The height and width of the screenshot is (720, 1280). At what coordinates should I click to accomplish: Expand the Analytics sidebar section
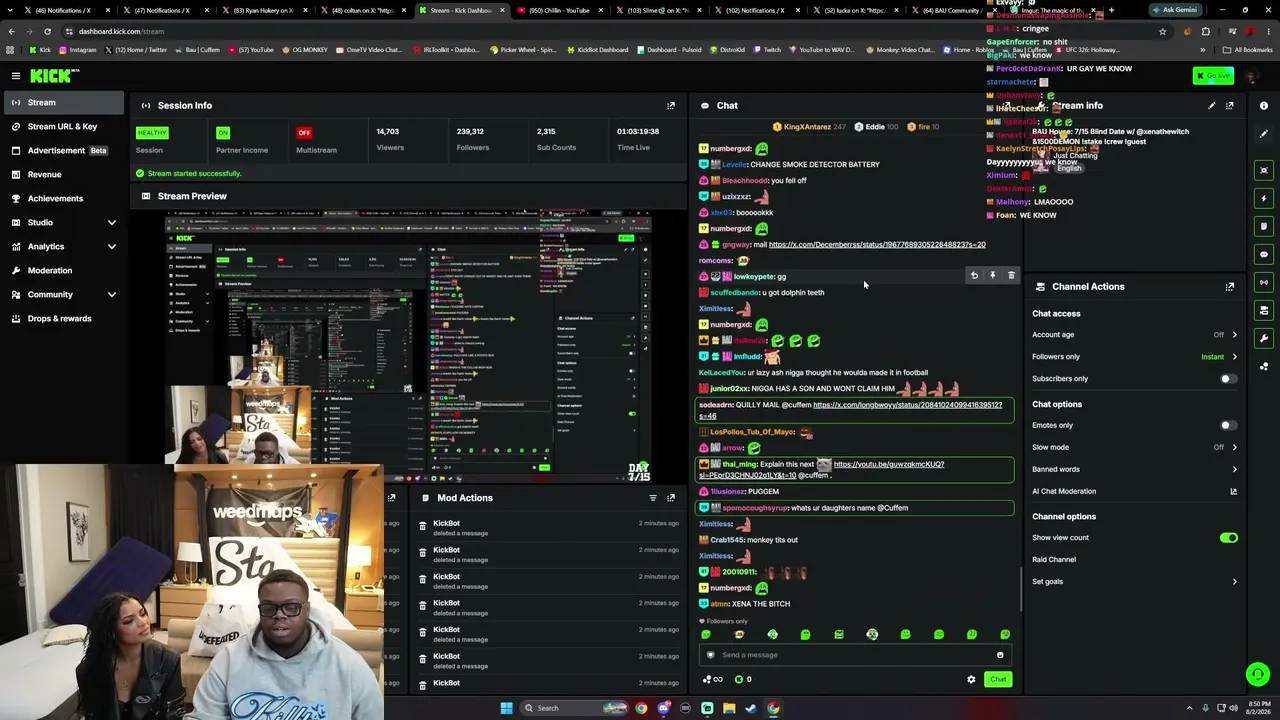tap(111, 246)
